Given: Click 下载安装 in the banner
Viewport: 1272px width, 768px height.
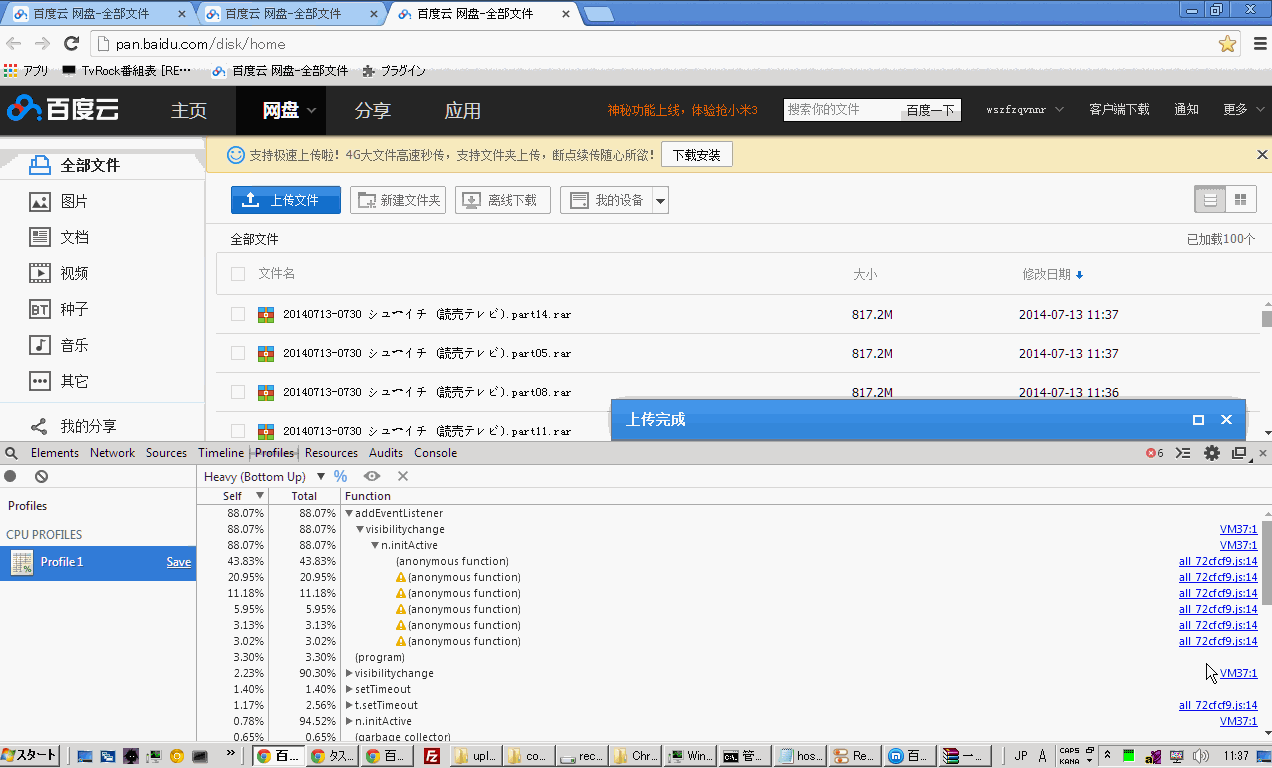Looking at the screenshot, I should click(x=697, y=155).
